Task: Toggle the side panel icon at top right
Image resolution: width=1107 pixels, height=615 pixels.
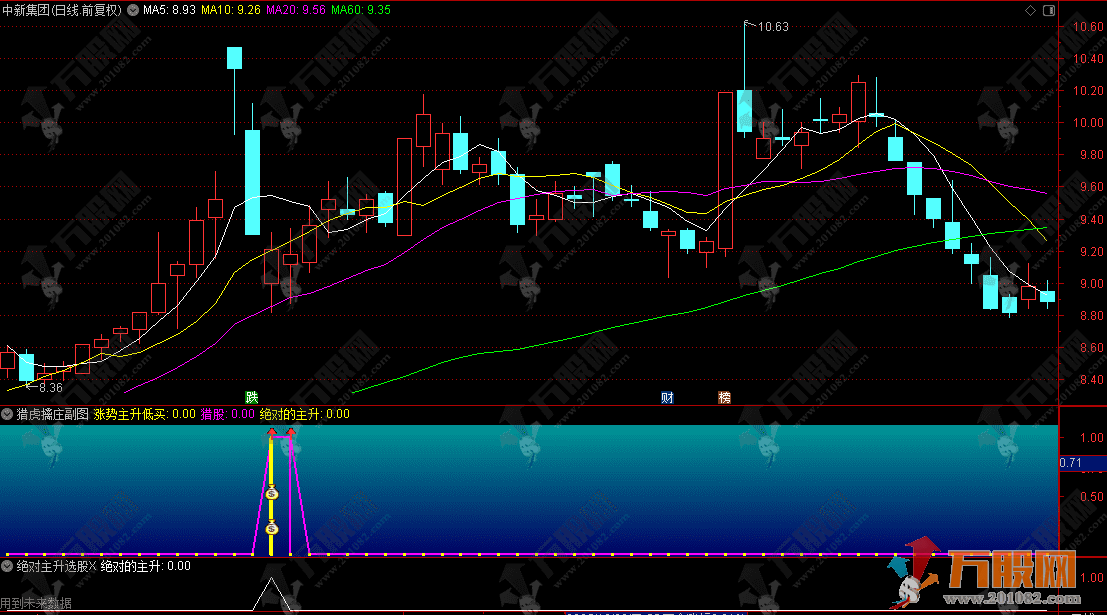Action: pos(1047,9)
